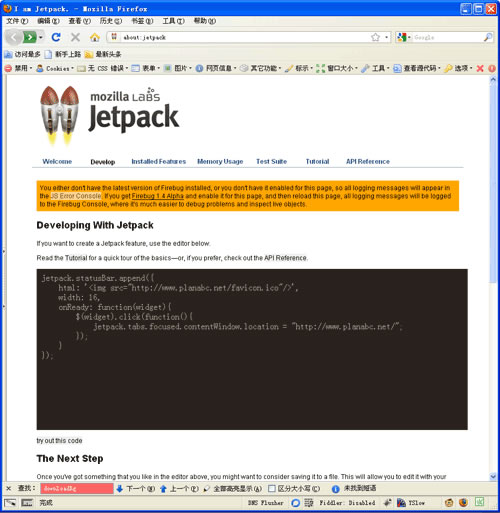The image size is (500, 513).
Task: Click the 'try out this code' link
Action: click(x=59, y=441)
